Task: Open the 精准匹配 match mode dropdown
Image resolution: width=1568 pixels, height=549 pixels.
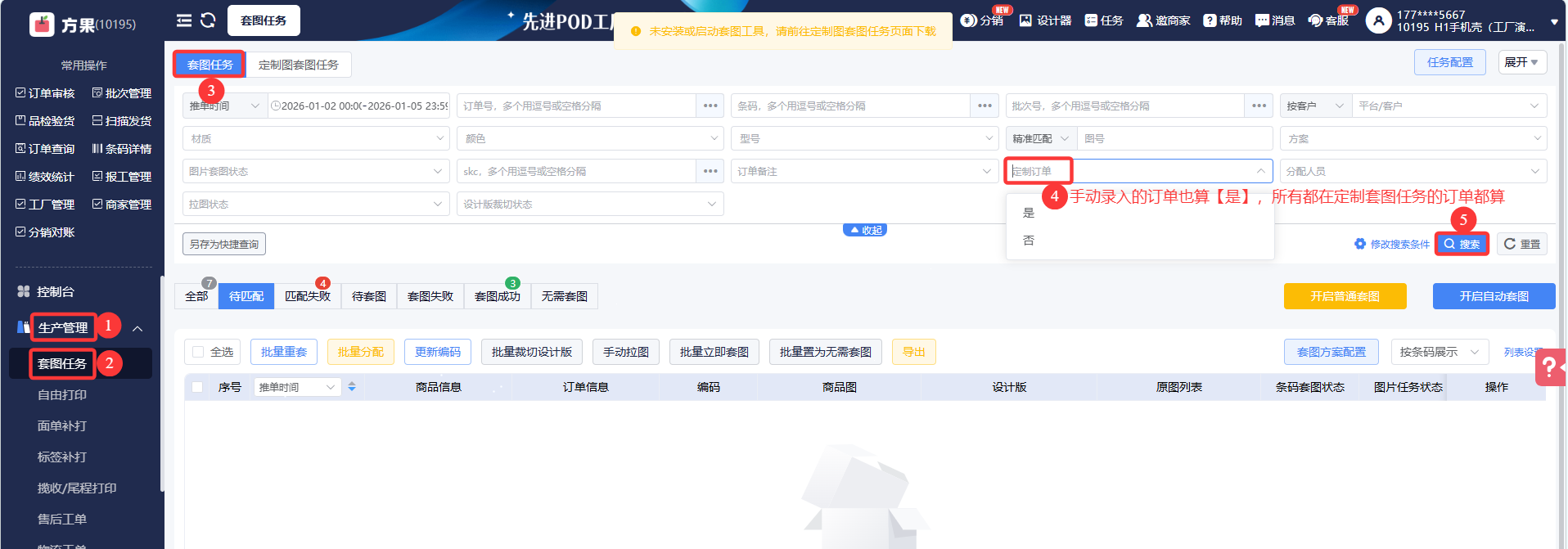Action: click(1041, 138)
